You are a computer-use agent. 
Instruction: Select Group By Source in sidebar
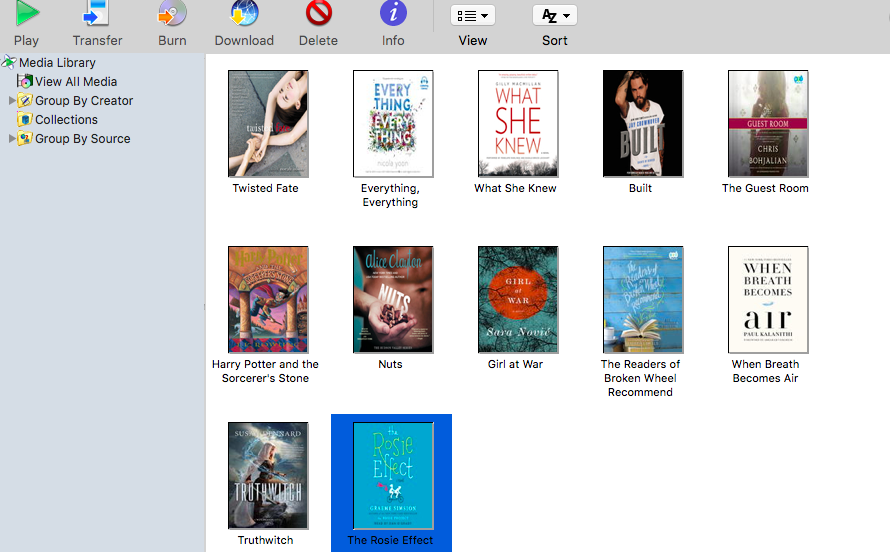click(x=83, y=138)
